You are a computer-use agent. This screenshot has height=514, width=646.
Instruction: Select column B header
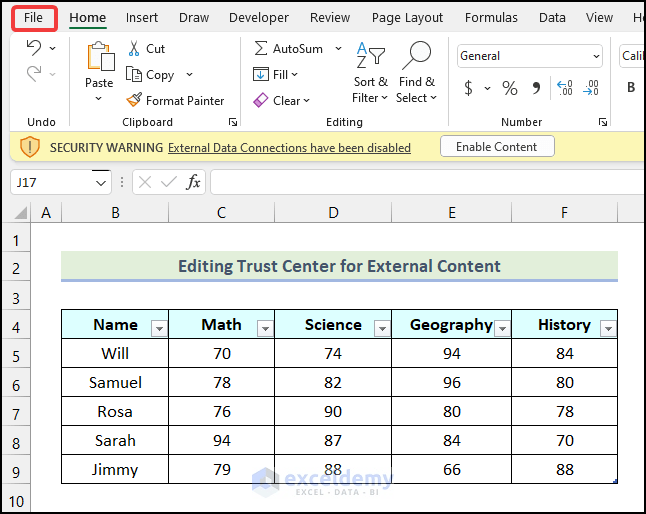click(x=115, y=213)
